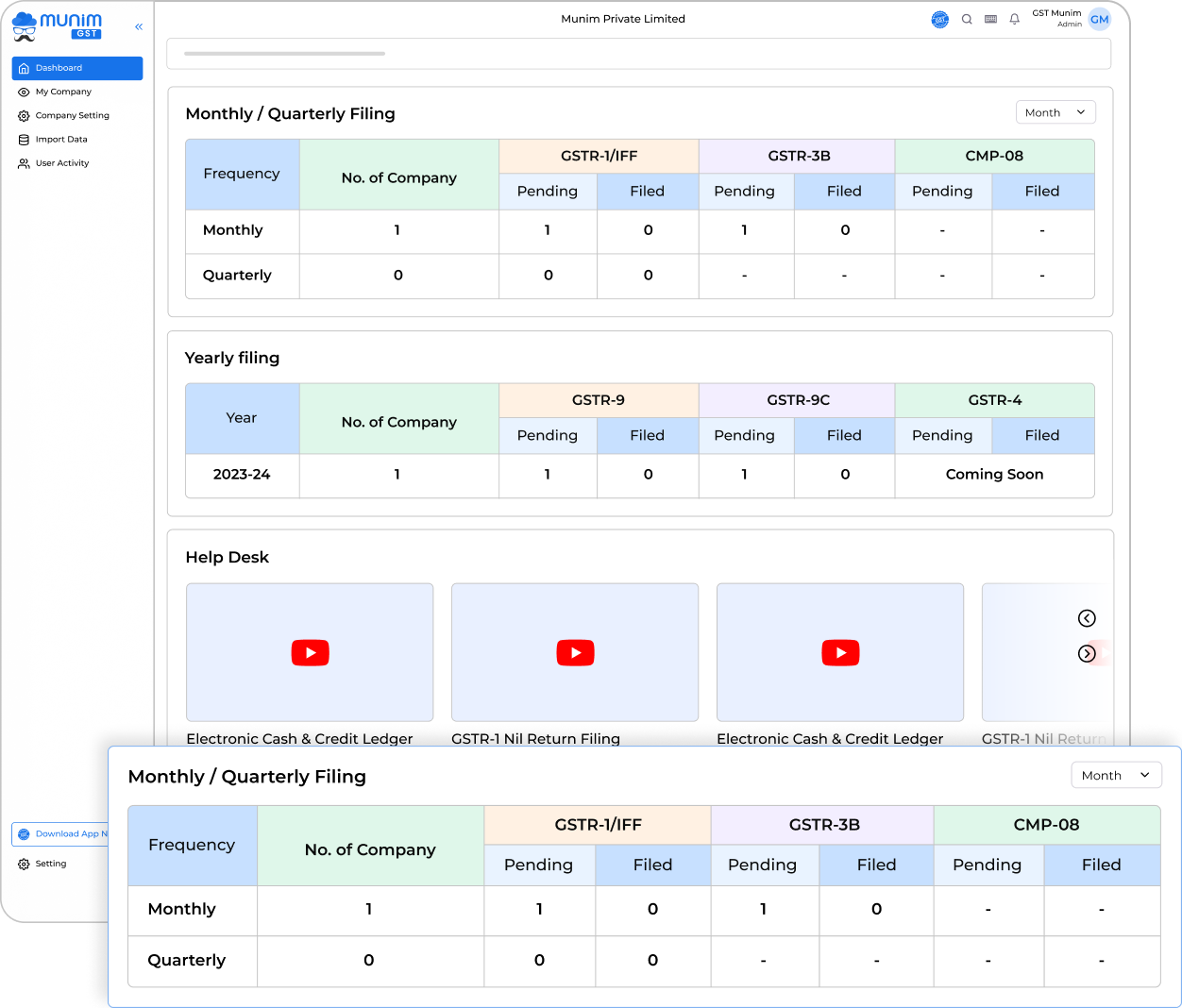The height and width of the screenshot is (1008, 1182).
Task: Click the search magnifier icon in the header
Action: (967, 19)
